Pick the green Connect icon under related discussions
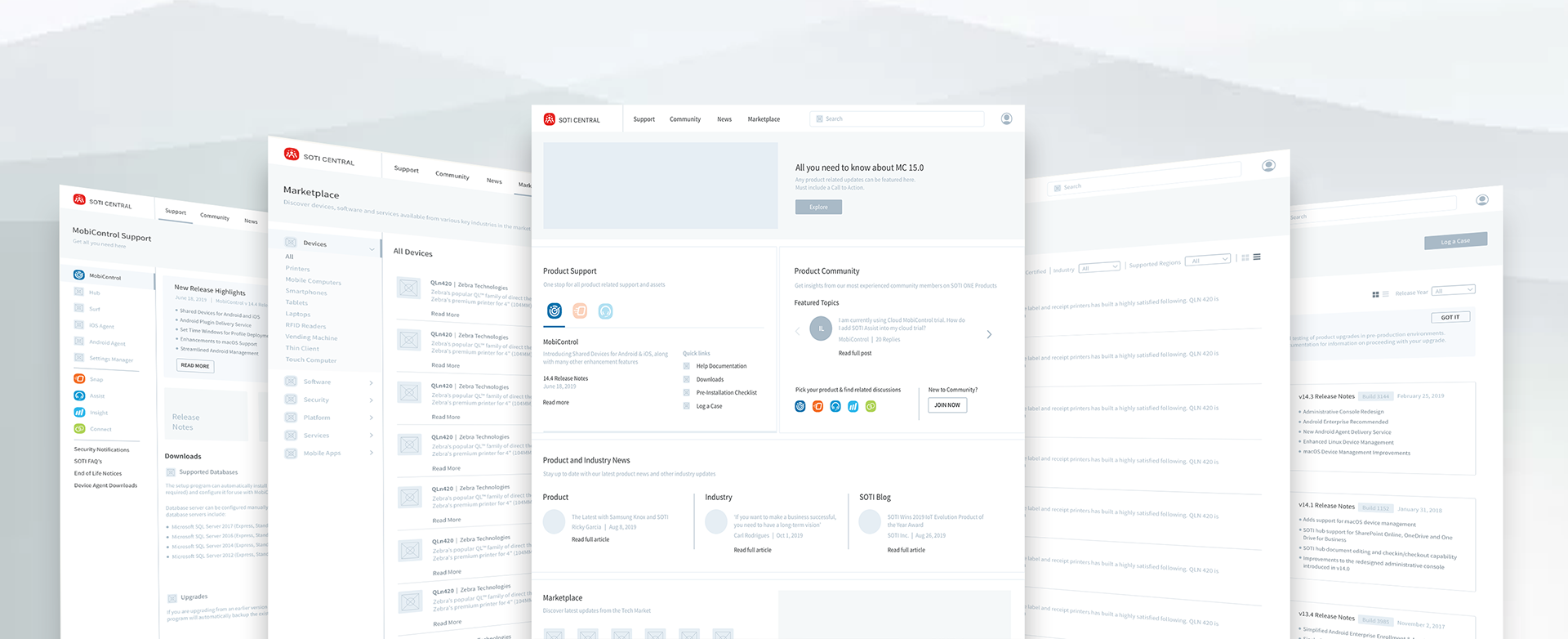1568x639 pixels. (871, 406)
